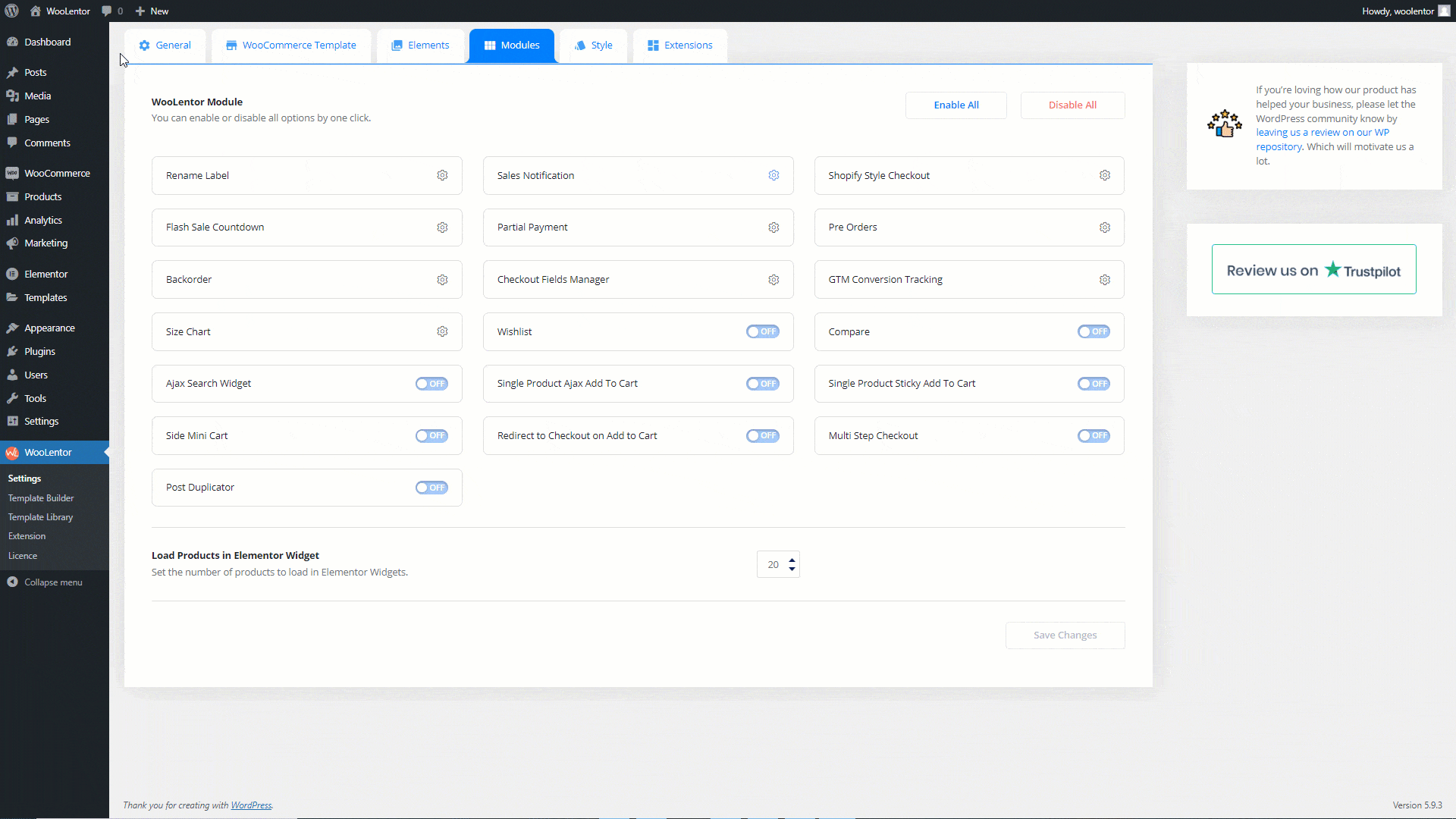
Task: Toggle Multi Step Checkout on
Action: click(1094, 436)
